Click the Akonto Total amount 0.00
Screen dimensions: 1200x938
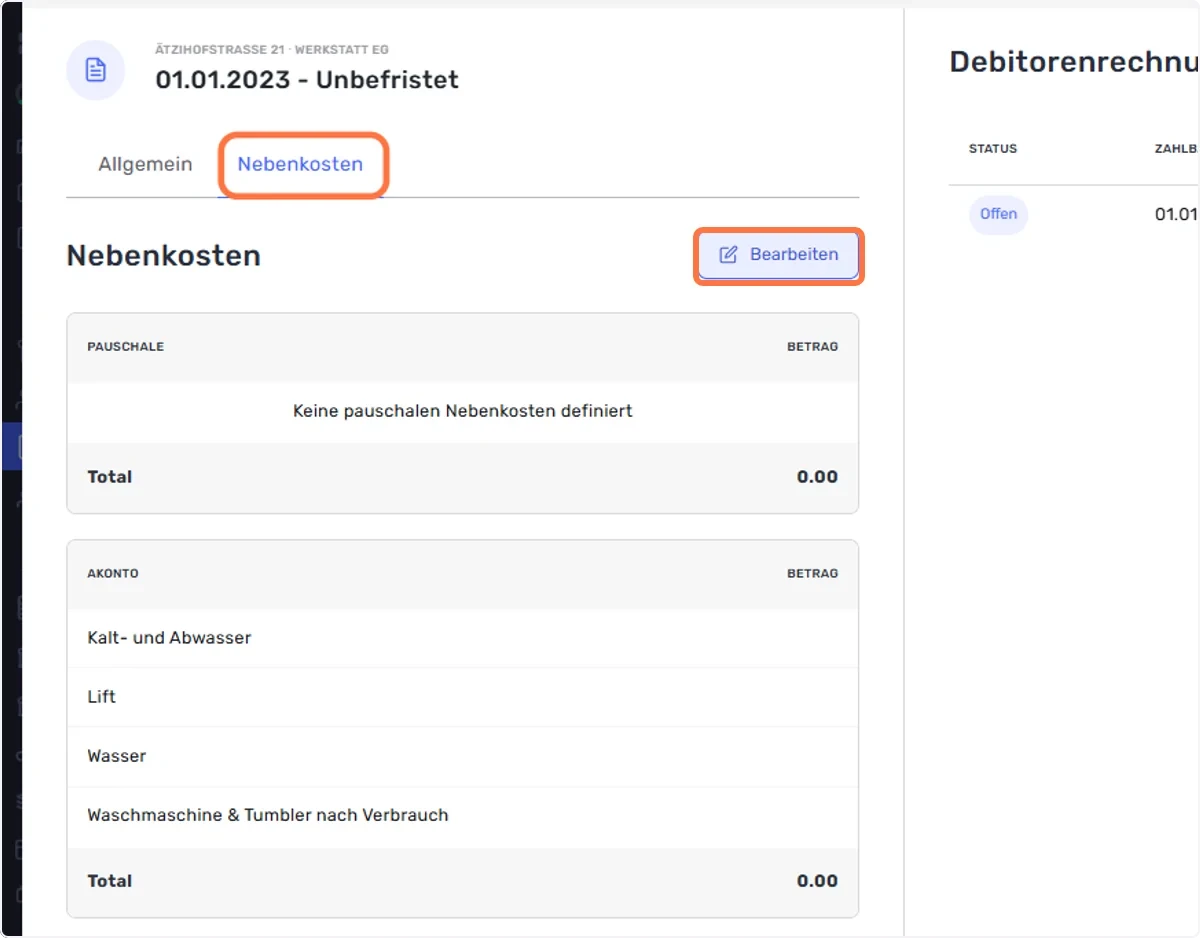click(x=817, y=881)
